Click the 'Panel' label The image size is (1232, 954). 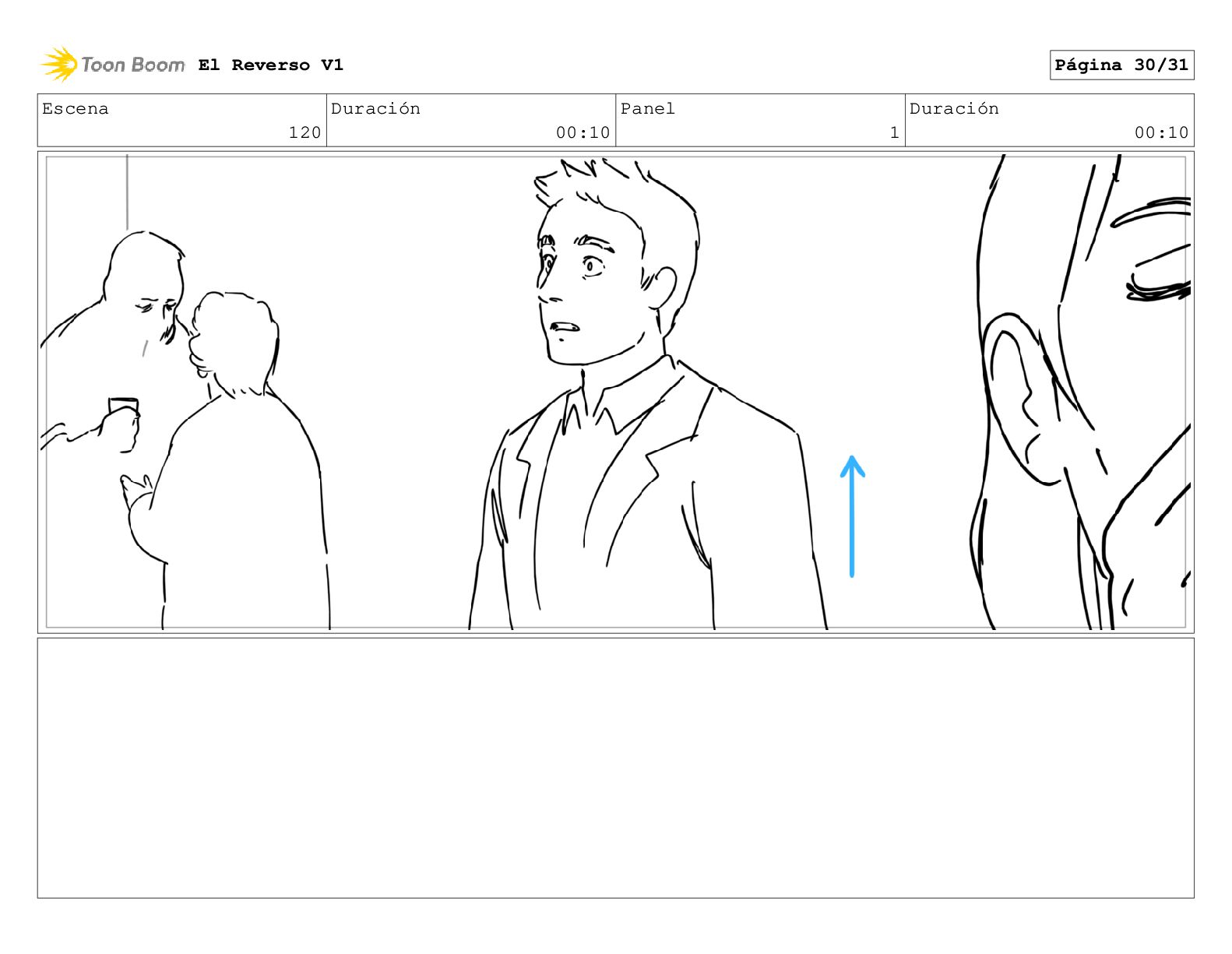pyautogui.click(x=647, y=108)
